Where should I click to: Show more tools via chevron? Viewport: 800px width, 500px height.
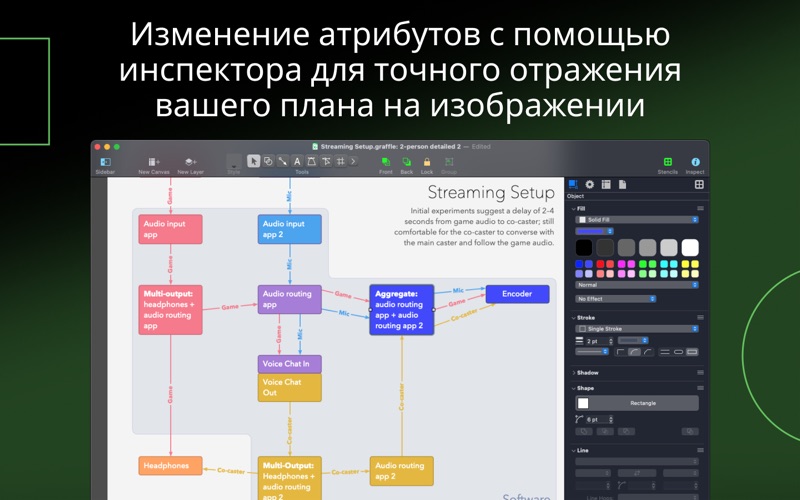pyautogui.click(x=353, y=161)
